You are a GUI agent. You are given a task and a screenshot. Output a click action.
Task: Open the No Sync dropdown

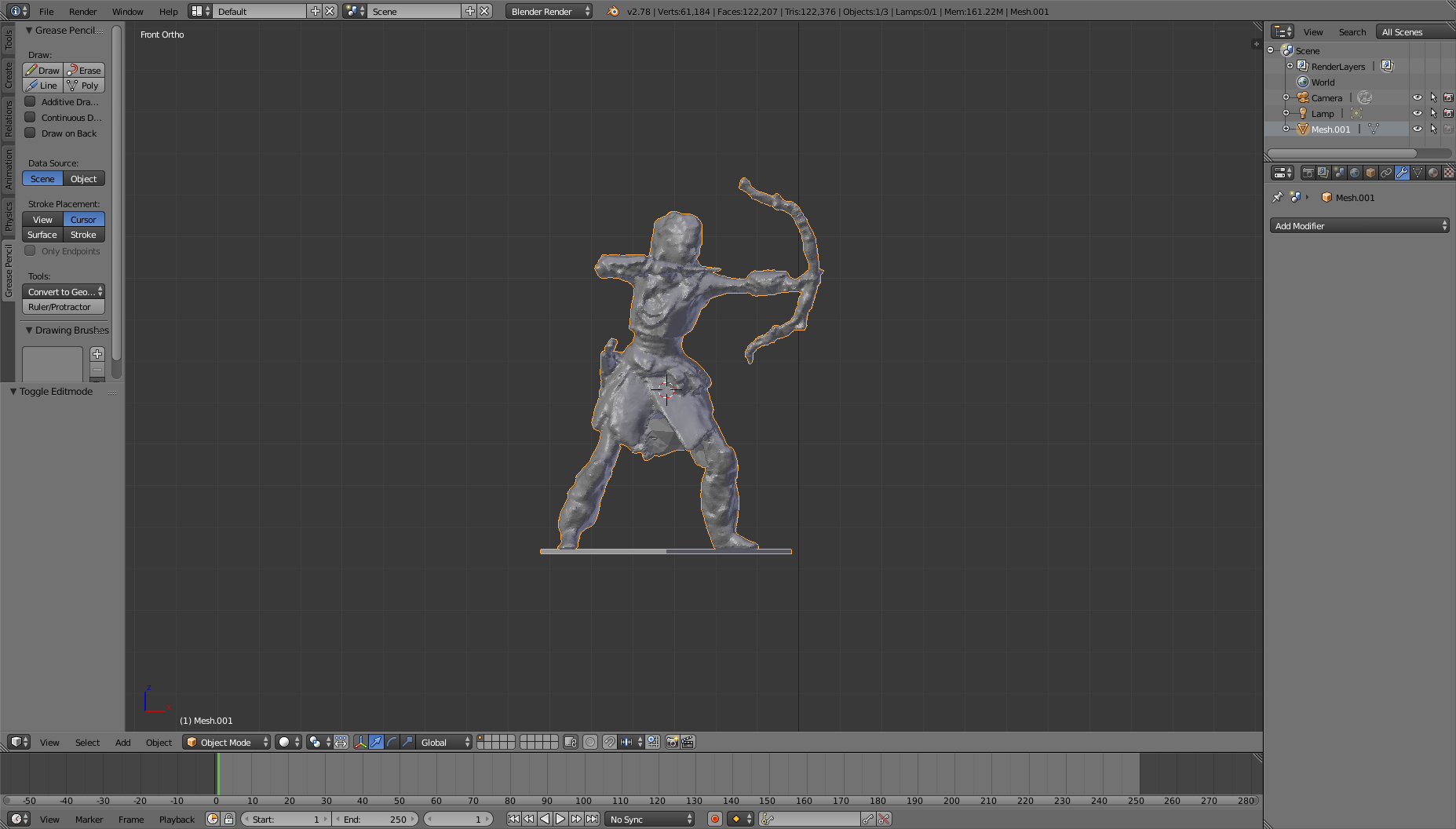pyautogui.click(x=650, y=819)
